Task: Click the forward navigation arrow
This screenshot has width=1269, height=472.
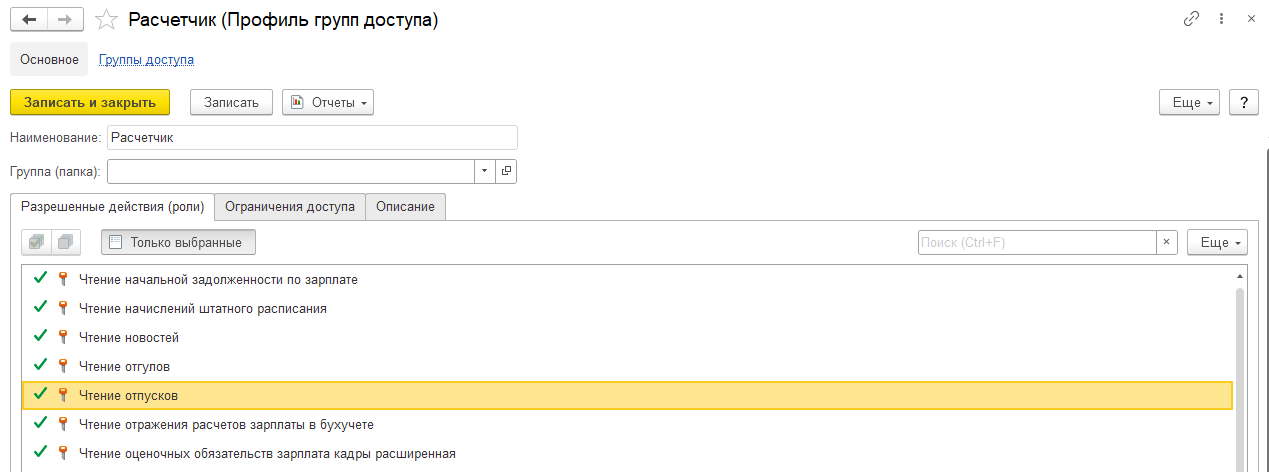Action: coord(65,20)
